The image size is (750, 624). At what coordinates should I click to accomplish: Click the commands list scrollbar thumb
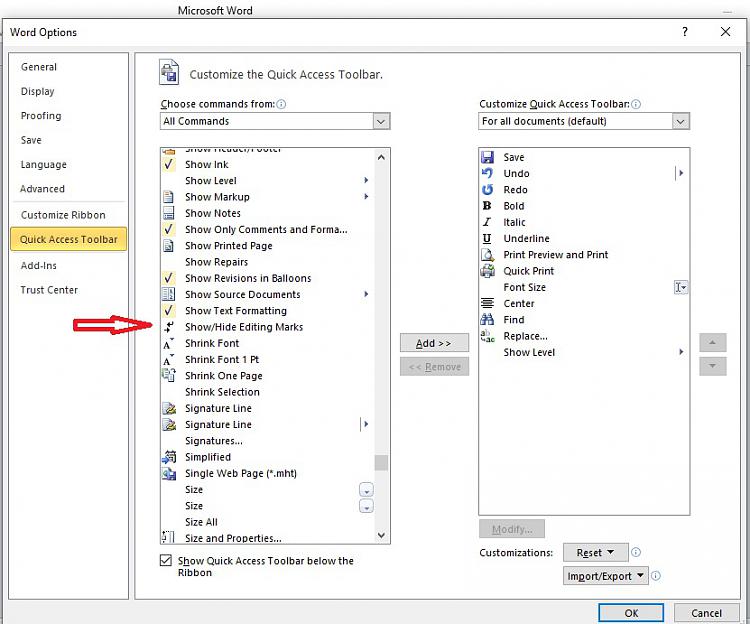tap(381, 463)
